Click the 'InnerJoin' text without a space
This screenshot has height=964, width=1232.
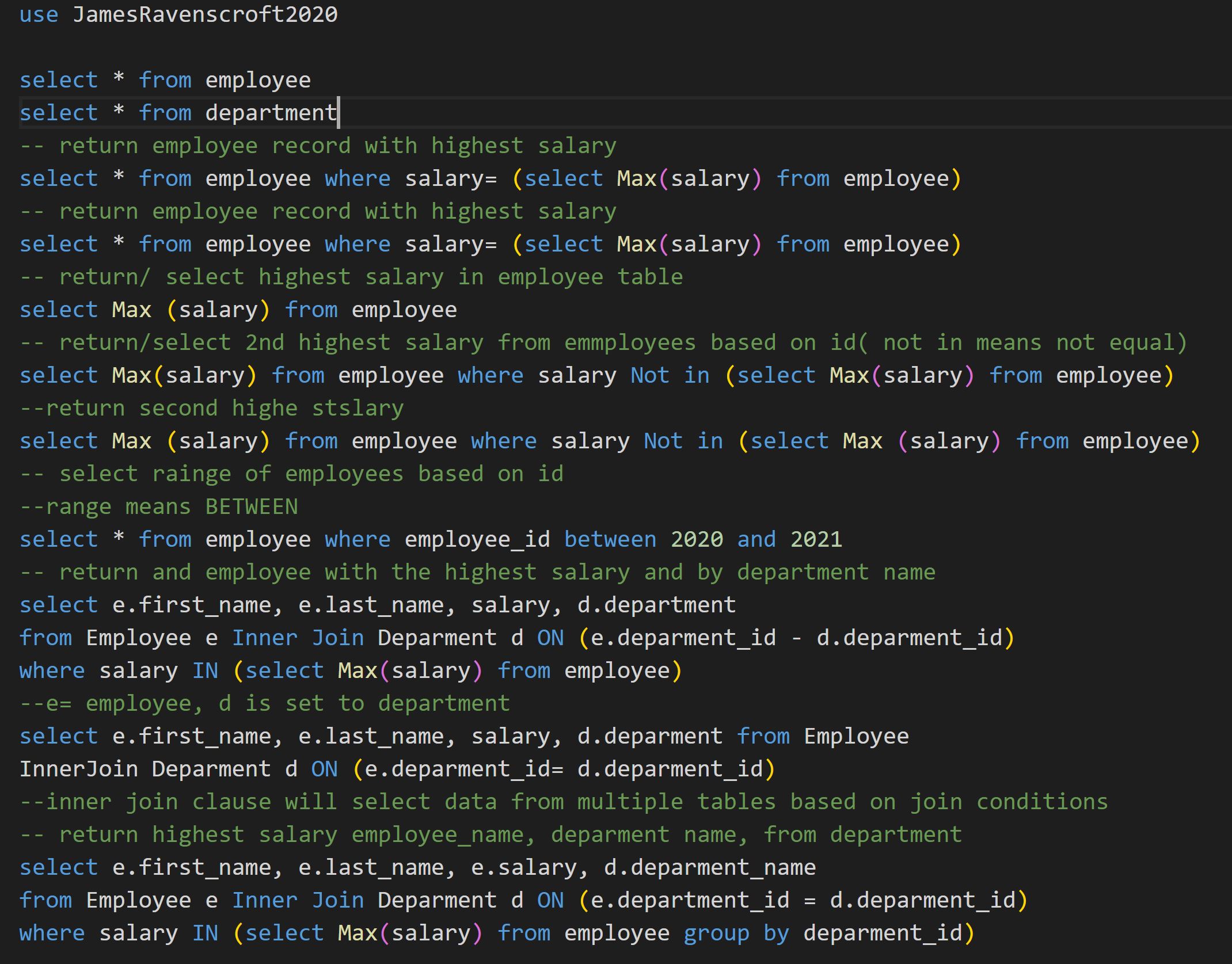point(78,769)
